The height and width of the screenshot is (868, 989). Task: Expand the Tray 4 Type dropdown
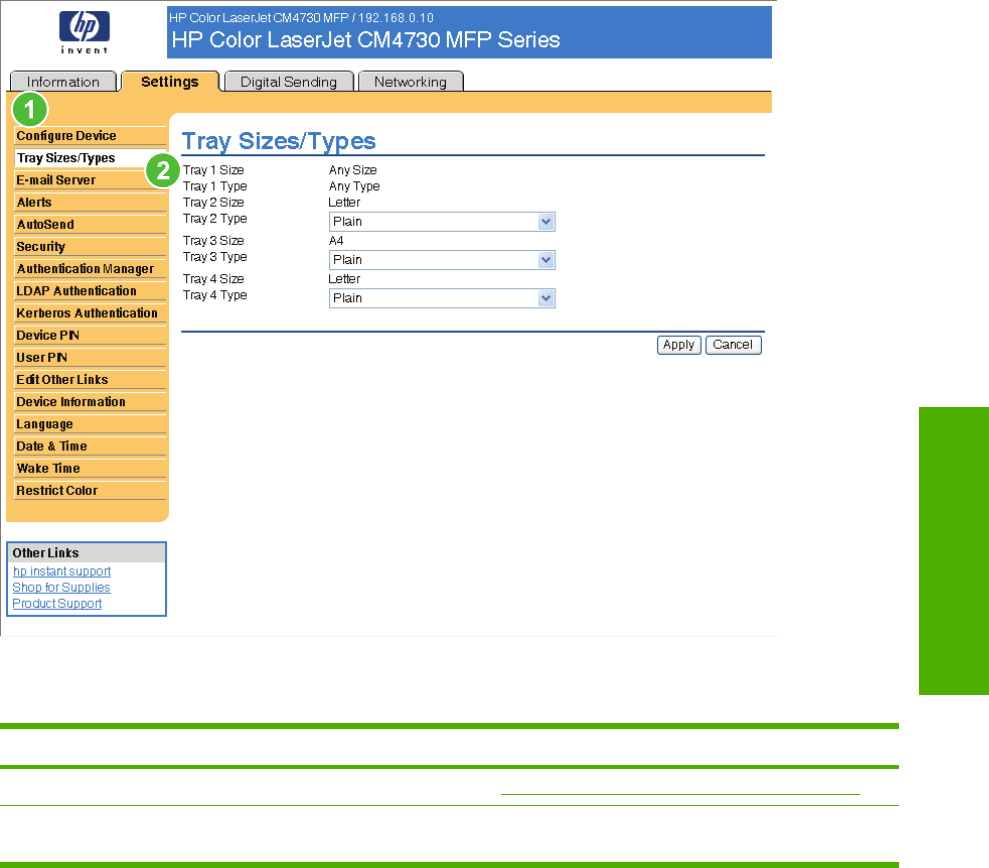[442, 298]
